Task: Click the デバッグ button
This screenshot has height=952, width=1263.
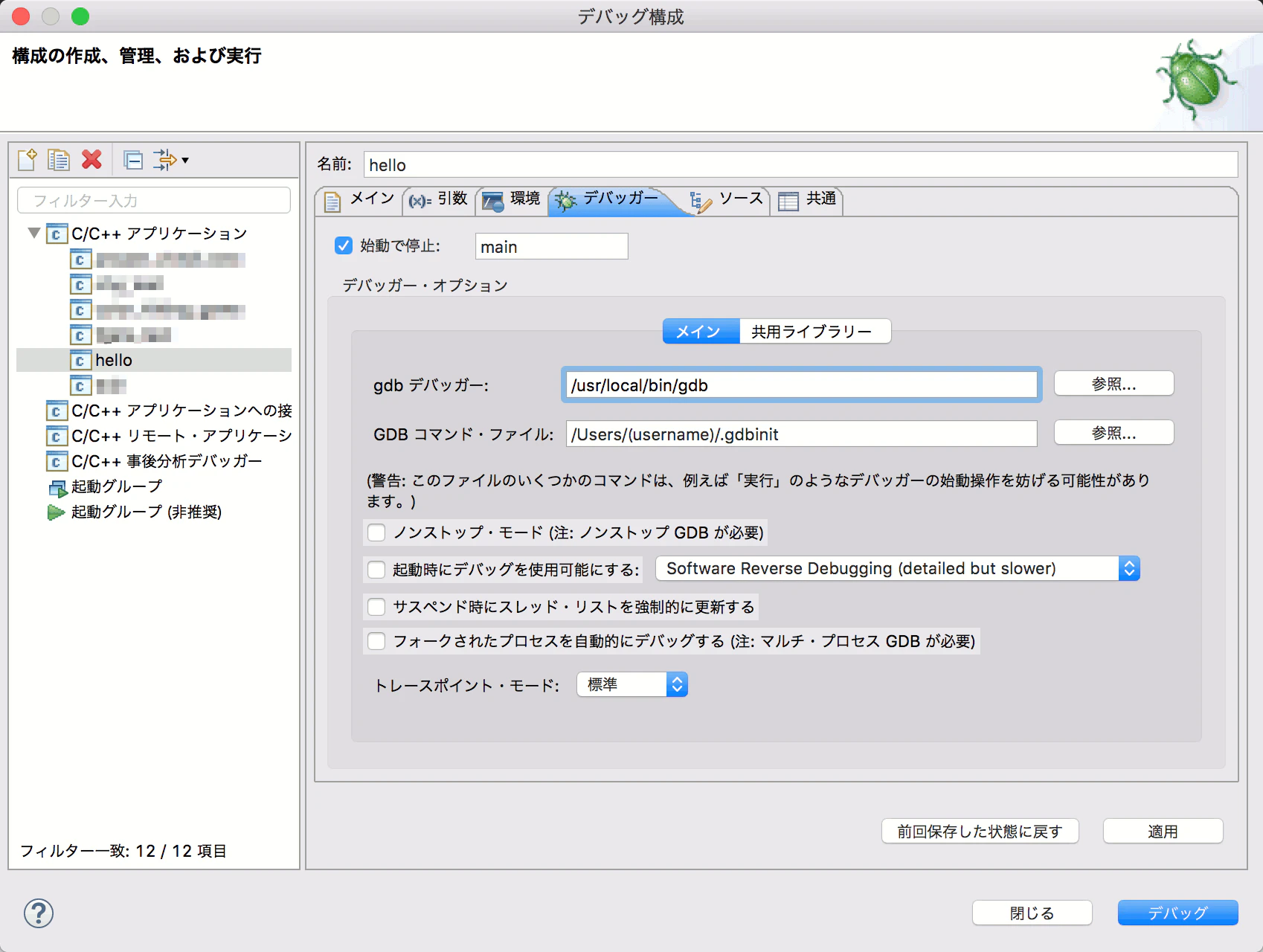Action: 1177,913
